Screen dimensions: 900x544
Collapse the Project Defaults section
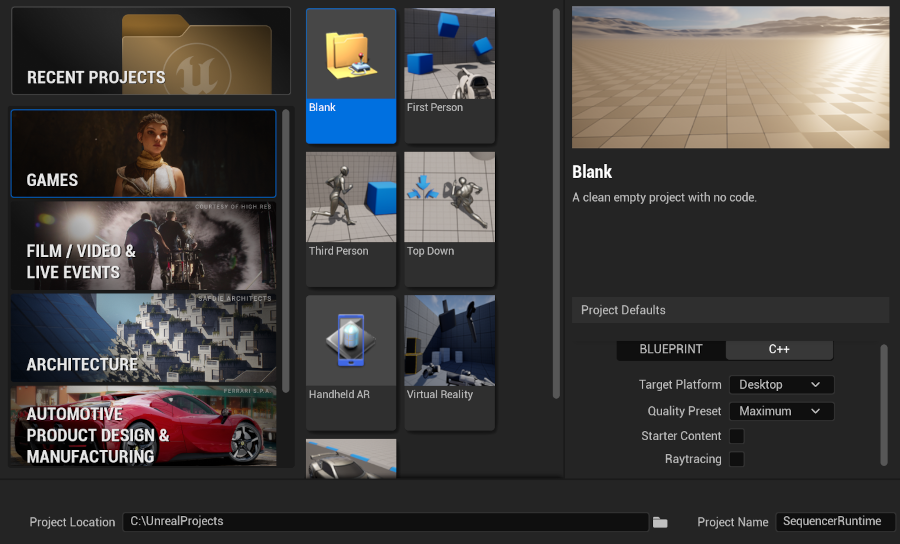point(730,310)
